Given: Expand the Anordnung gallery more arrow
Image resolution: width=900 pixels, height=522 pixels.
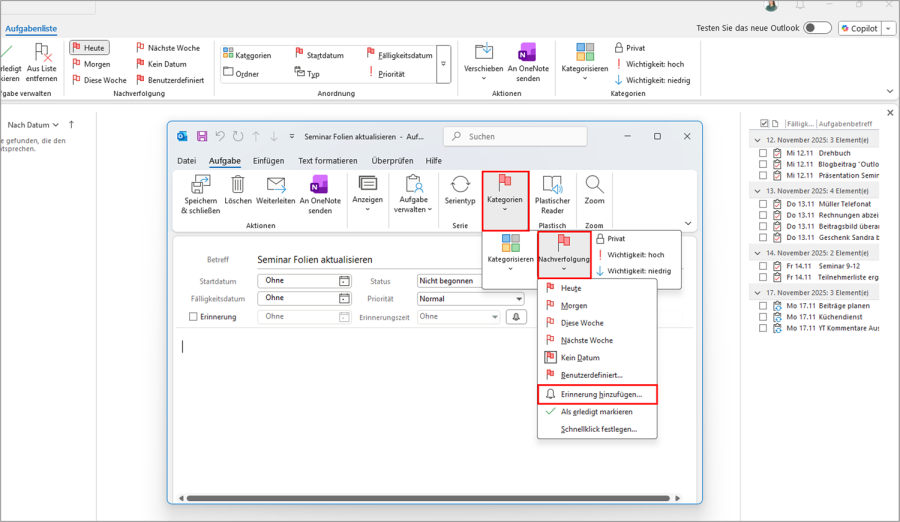Looking at the screenshot, I should click(443, 64).
